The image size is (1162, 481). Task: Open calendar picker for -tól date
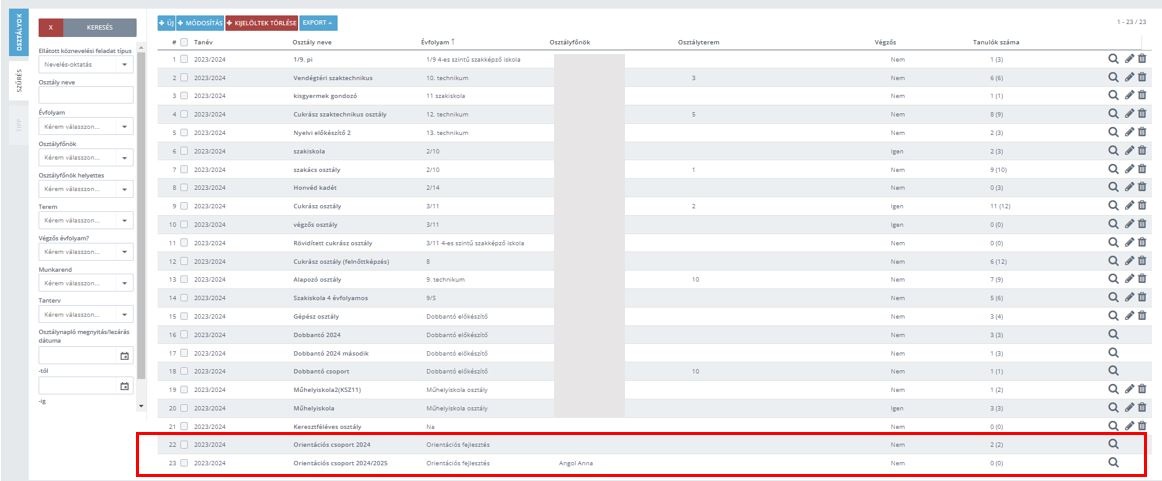coord(124,356)
